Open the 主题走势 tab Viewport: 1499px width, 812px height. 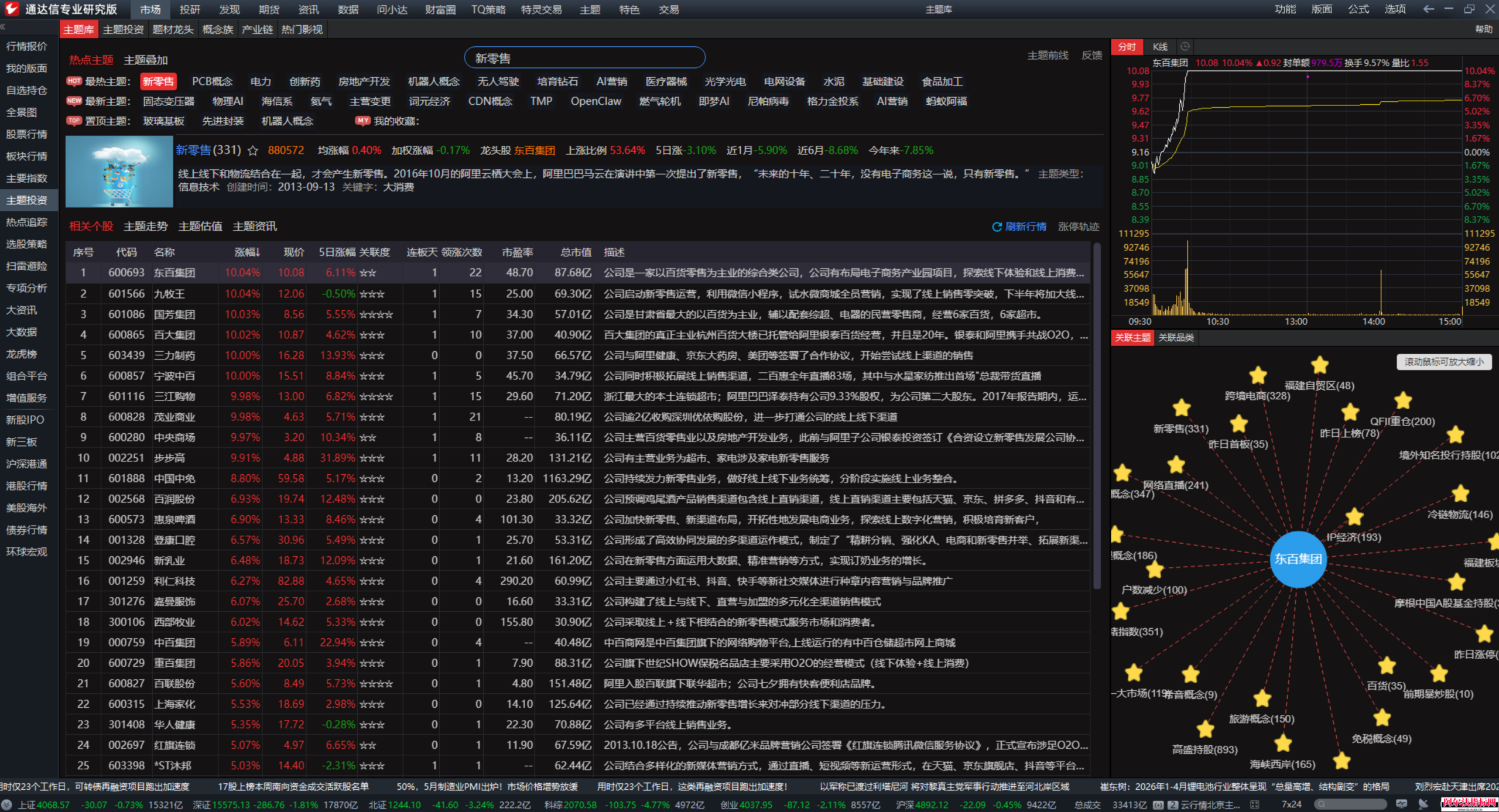click(145, 227)
